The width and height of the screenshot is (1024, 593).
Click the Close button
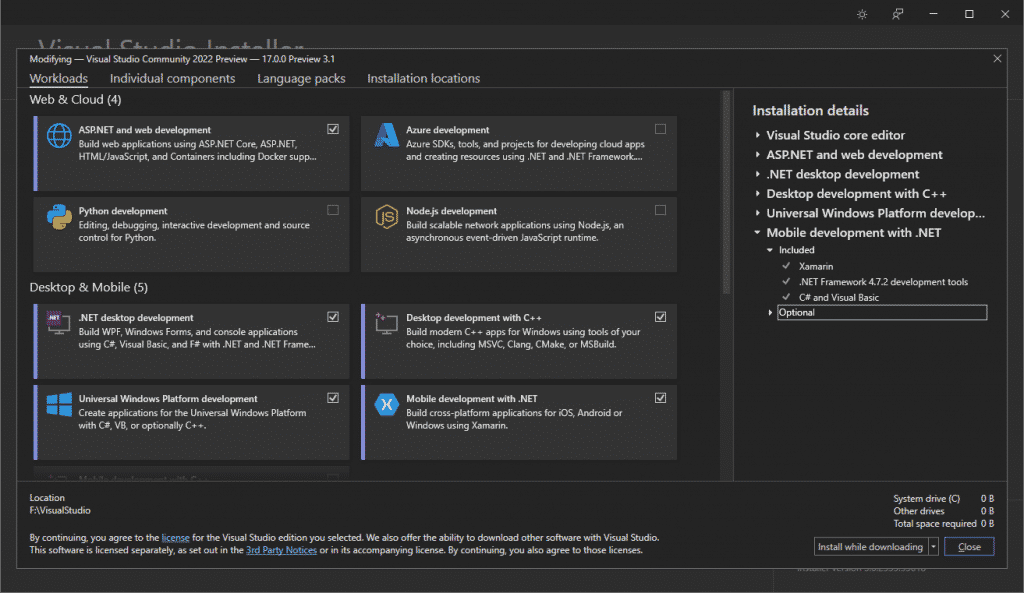(x=969, y=547)
